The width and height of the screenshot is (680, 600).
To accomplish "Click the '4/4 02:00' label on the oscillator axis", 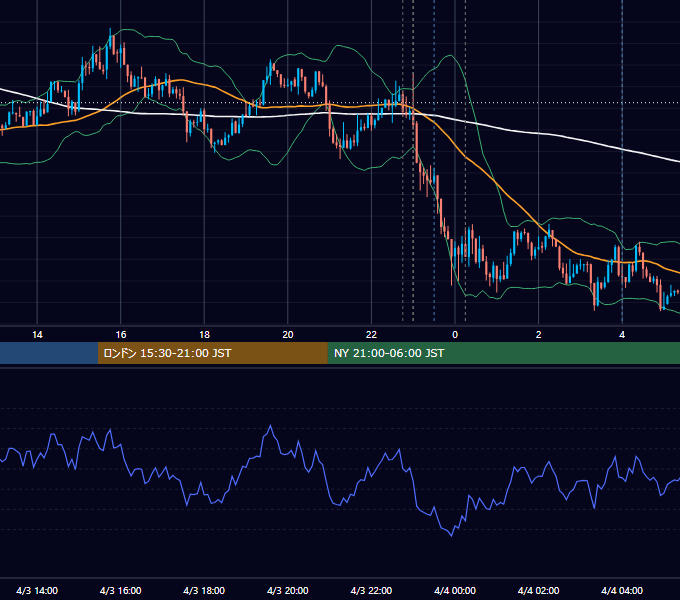I will [x=539, y=590].
